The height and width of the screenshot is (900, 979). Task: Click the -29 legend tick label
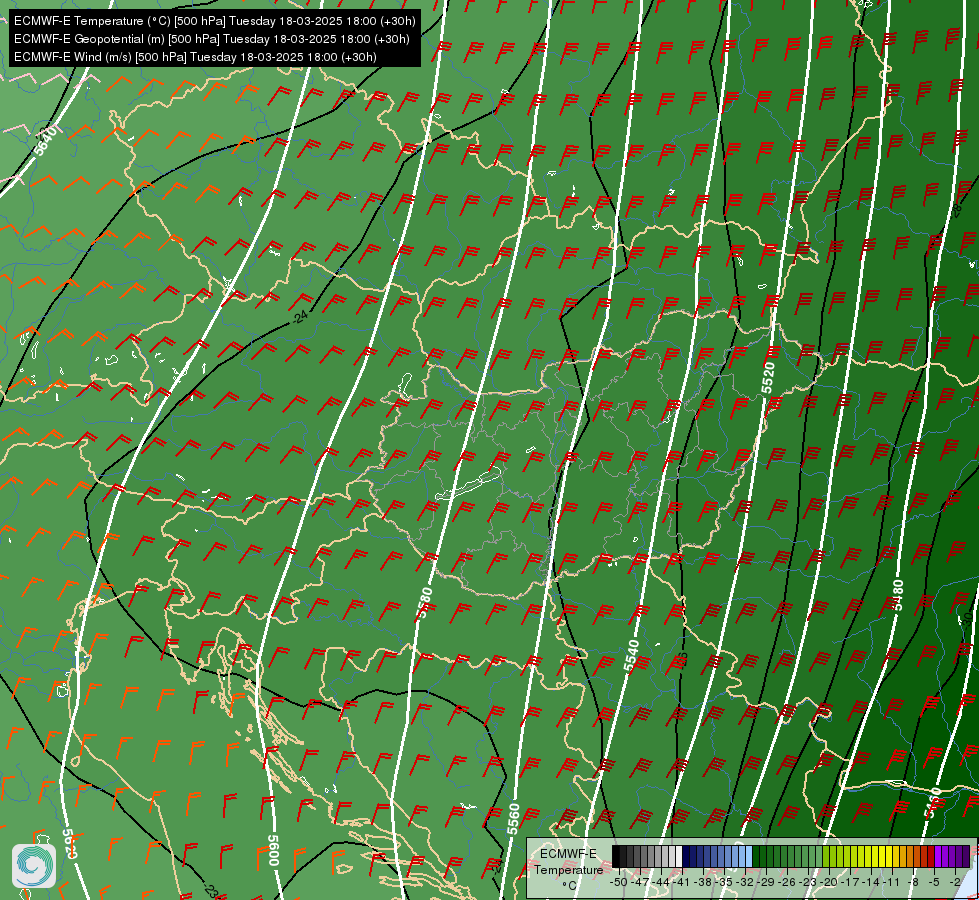point(766,882)
